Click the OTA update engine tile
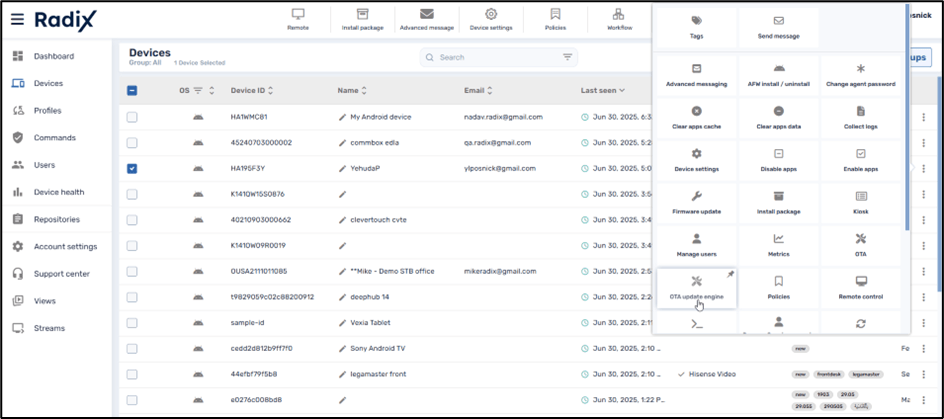The image size is (944, 419). pyautogui.click(x=697, y=288)
